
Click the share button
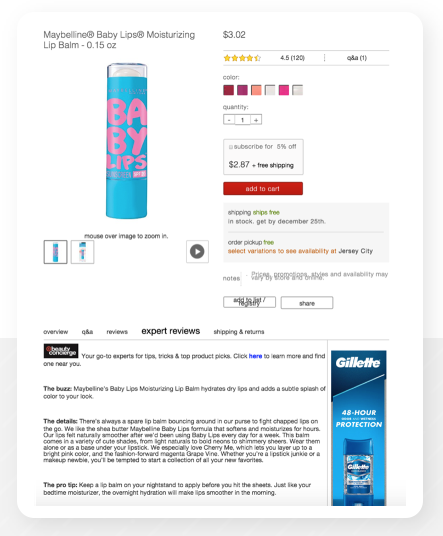(307, 303)
